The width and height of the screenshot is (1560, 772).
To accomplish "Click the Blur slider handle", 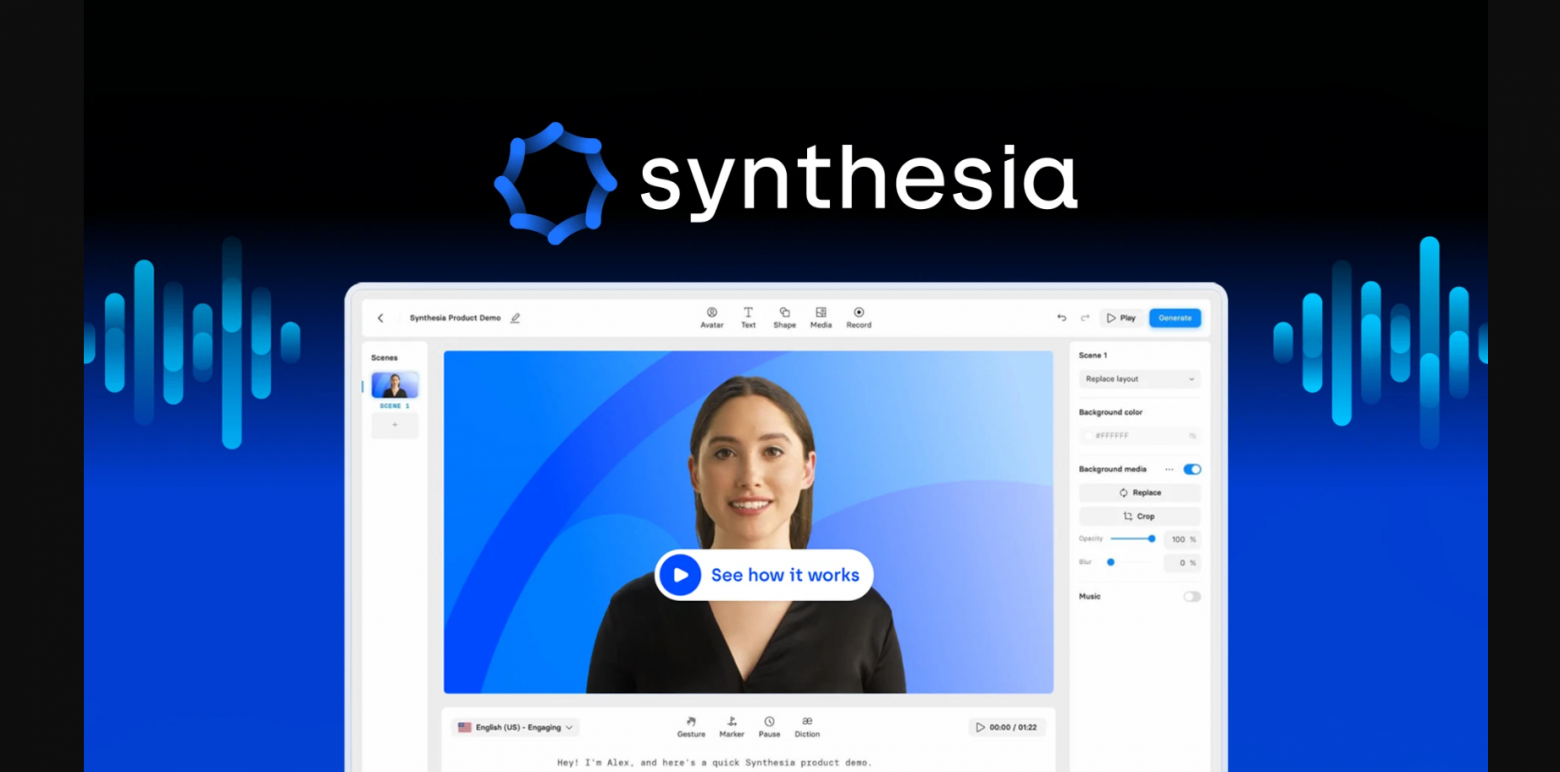I will [x=1110, y=563].
